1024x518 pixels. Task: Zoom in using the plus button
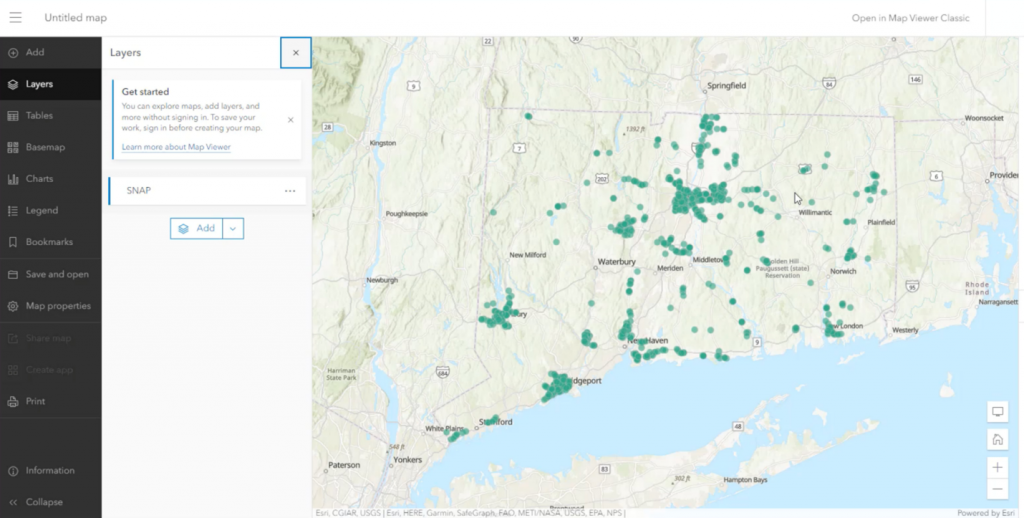coord(997,467)
